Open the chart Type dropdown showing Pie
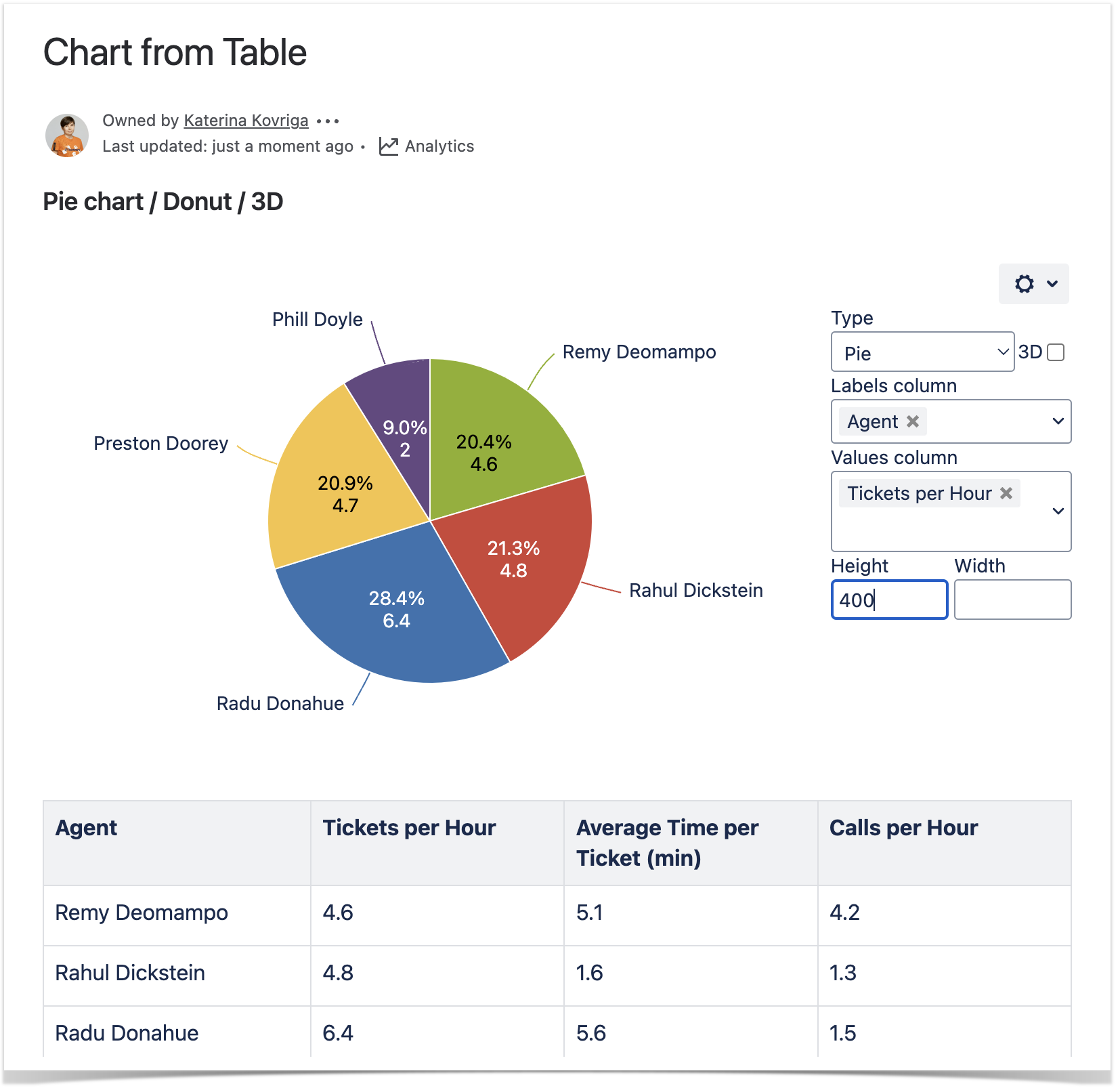 (922, 352)
